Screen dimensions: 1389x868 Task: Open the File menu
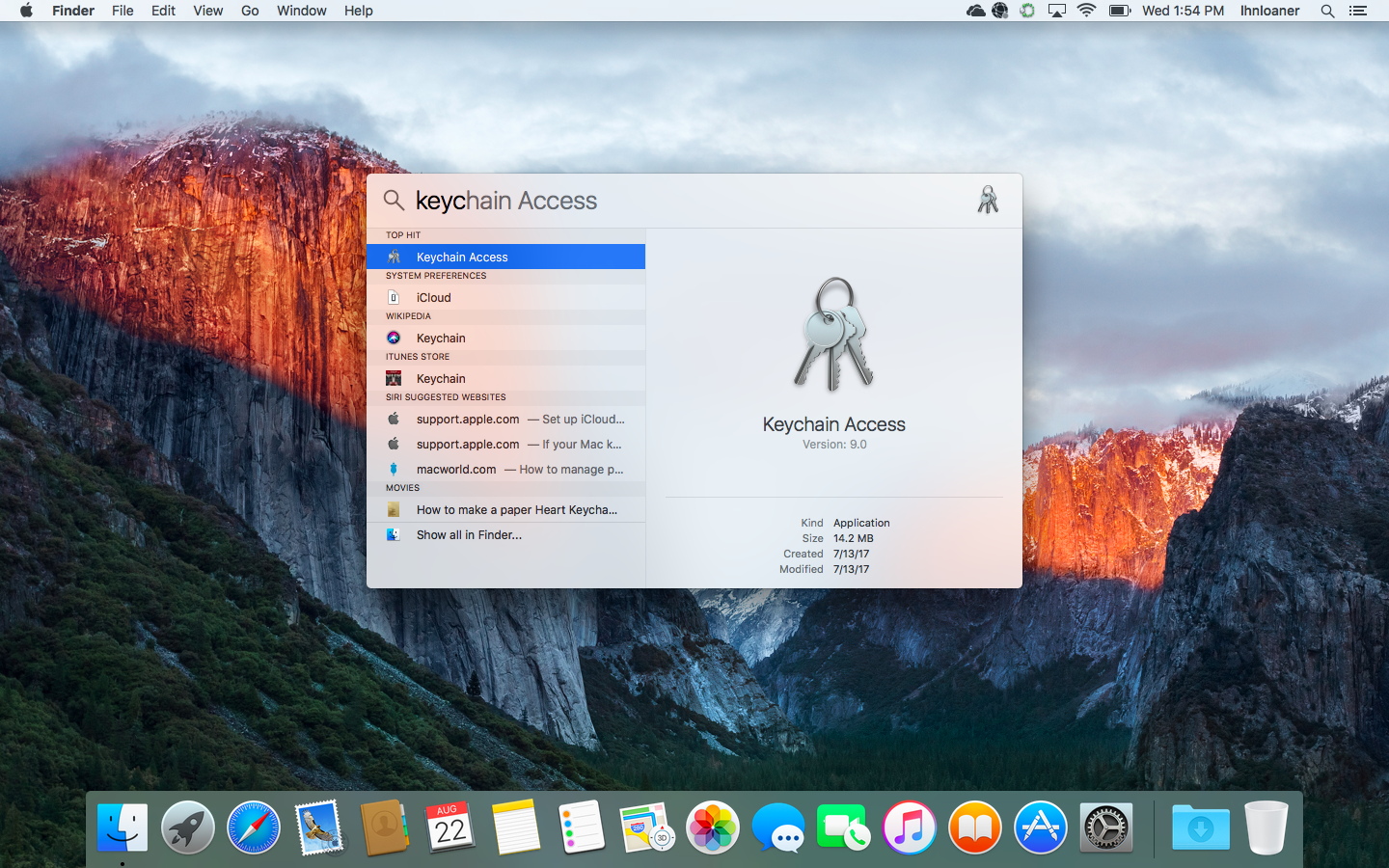[x=123, y=11]
